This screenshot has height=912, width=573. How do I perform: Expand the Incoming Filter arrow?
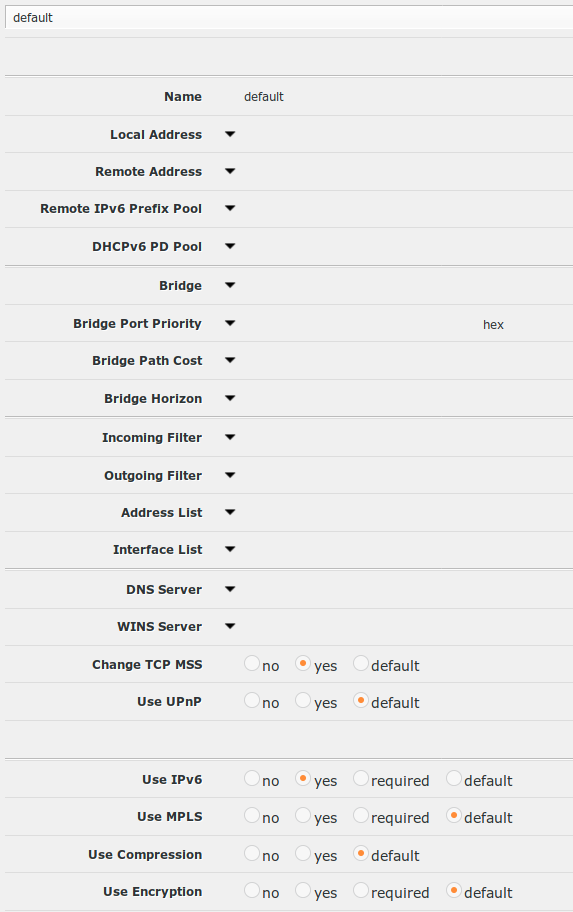coord(230,437)
